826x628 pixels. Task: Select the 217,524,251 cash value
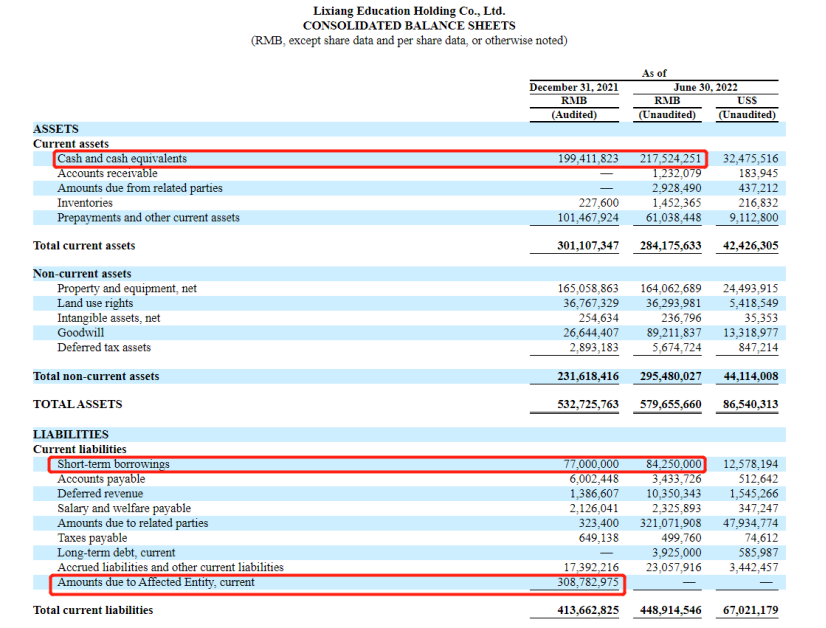(x=670, y=159)
